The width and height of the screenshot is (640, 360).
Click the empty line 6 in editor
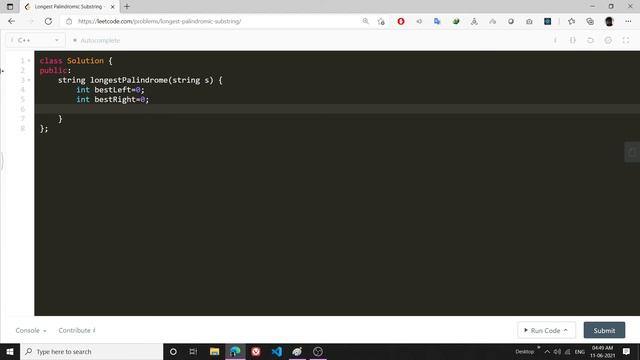[337, 109]
